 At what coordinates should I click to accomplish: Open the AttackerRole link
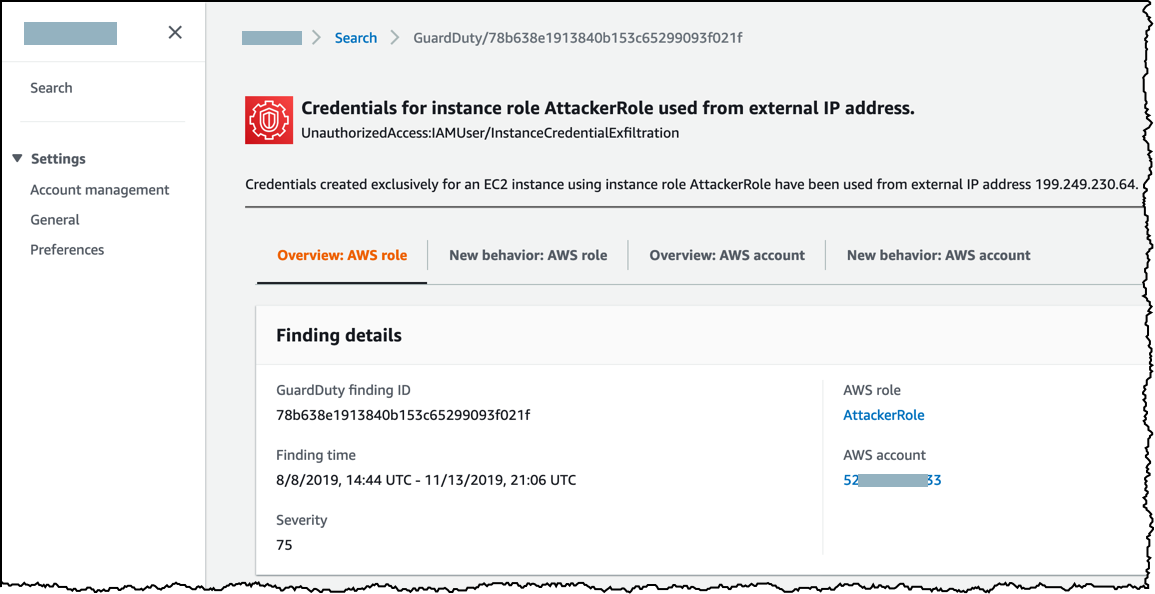coord(883,415)
